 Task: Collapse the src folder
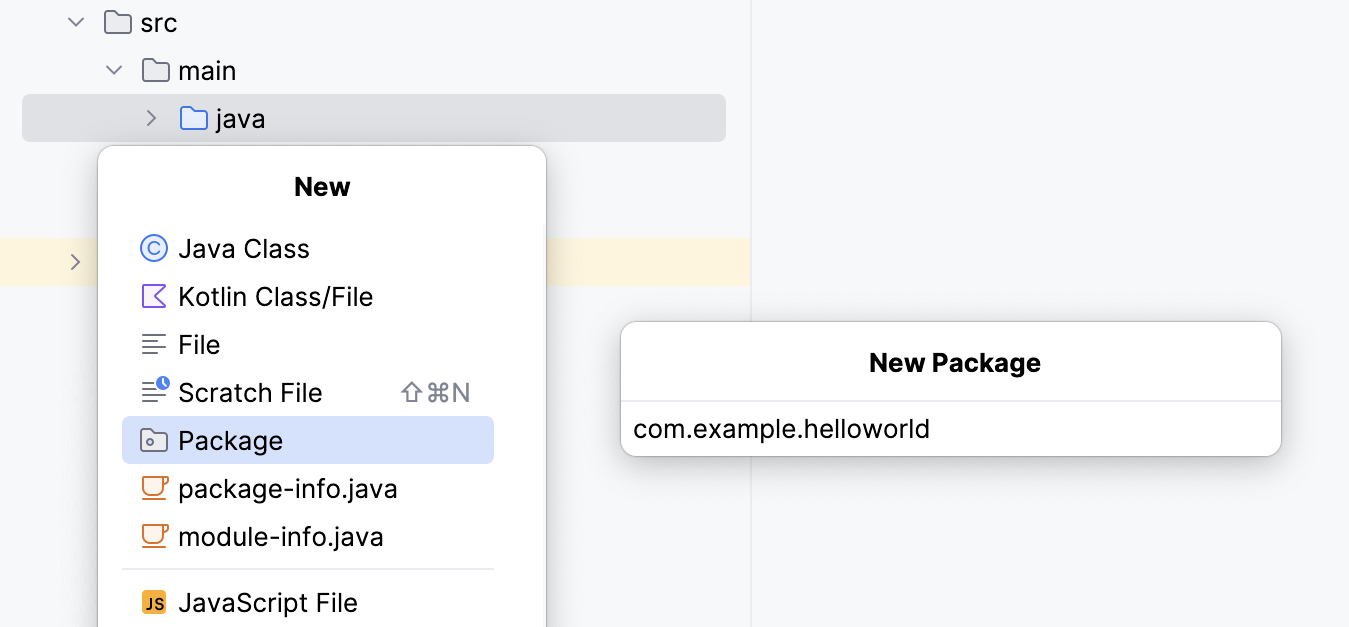(x=75, y=21)
